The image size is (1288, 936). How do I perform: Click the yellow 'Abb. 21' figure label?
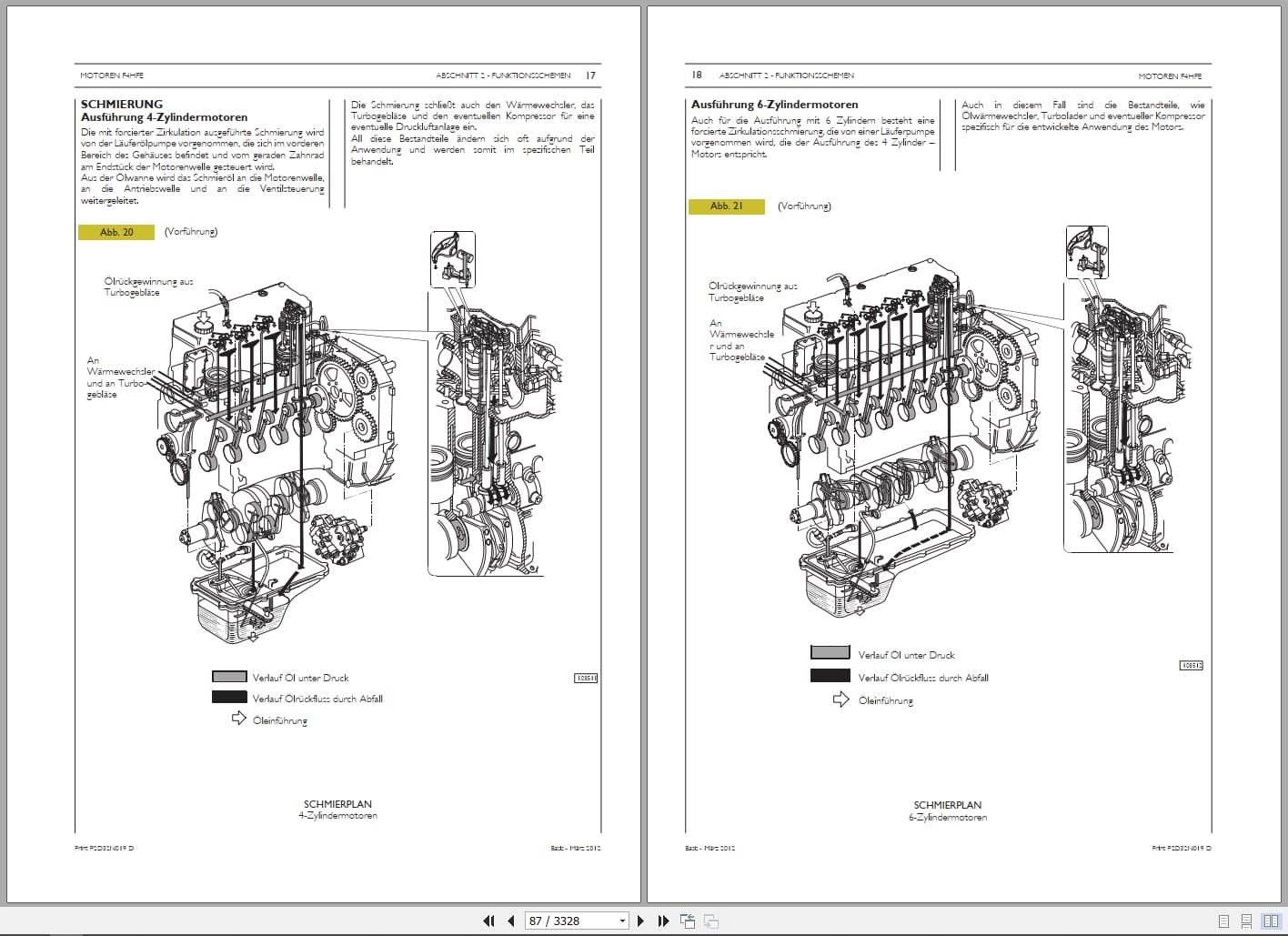tap(727, 206)
